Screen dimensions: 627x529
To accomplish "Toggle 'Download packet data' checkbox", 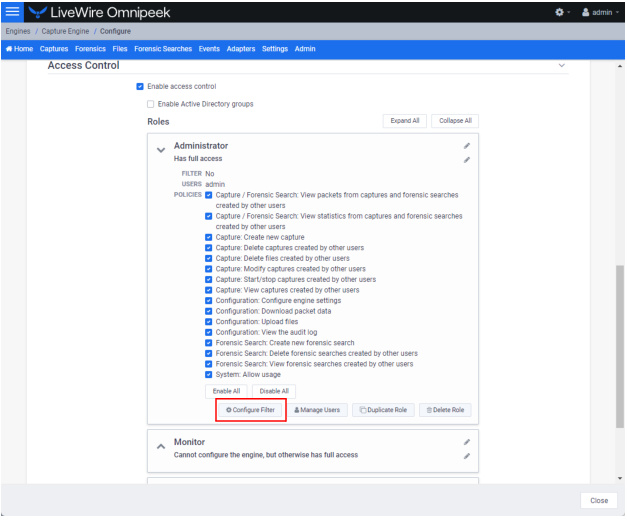I will pos(208,311).
